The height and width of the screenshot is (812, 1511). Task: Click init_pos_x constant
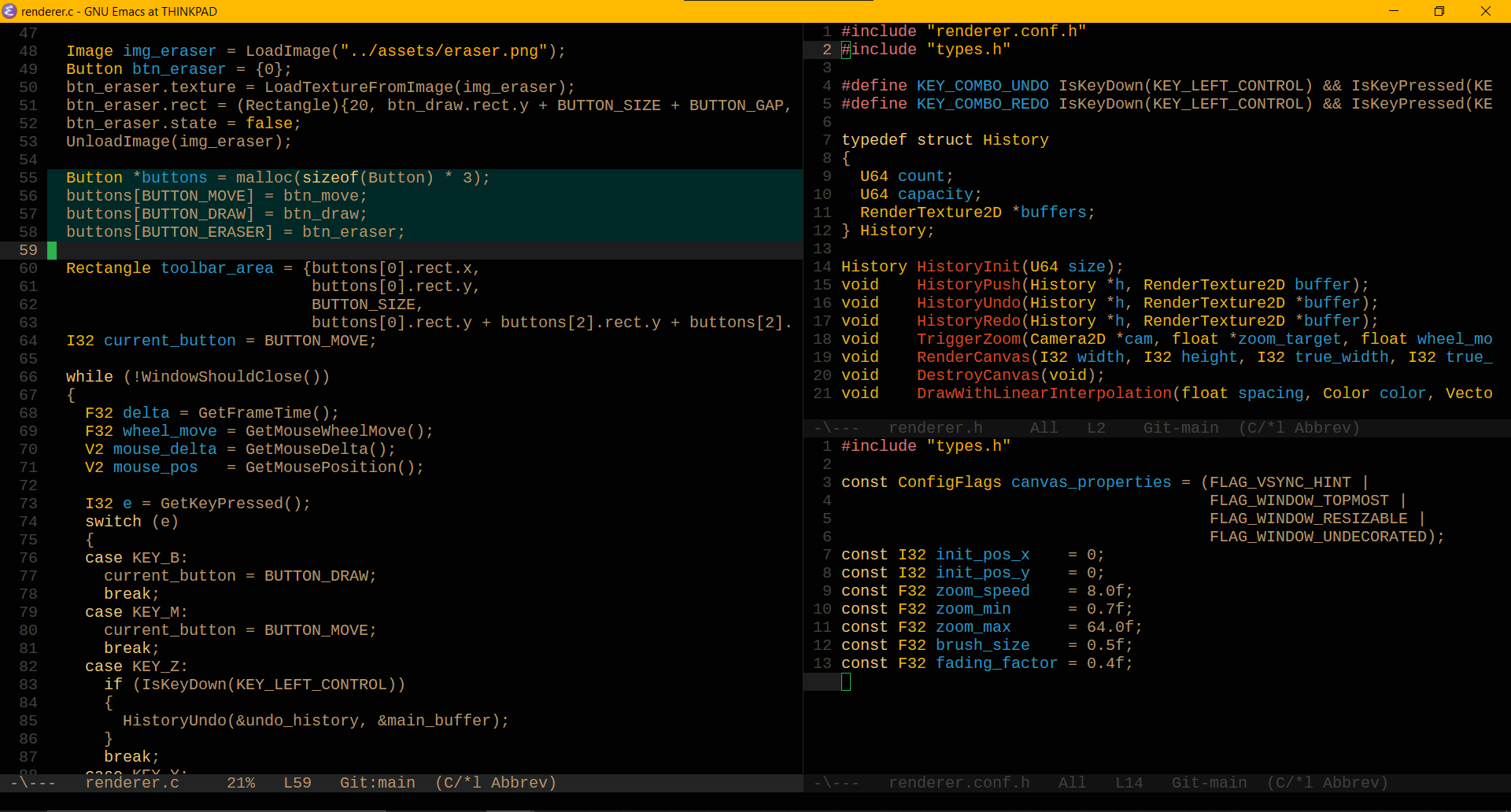pos(983,555)
